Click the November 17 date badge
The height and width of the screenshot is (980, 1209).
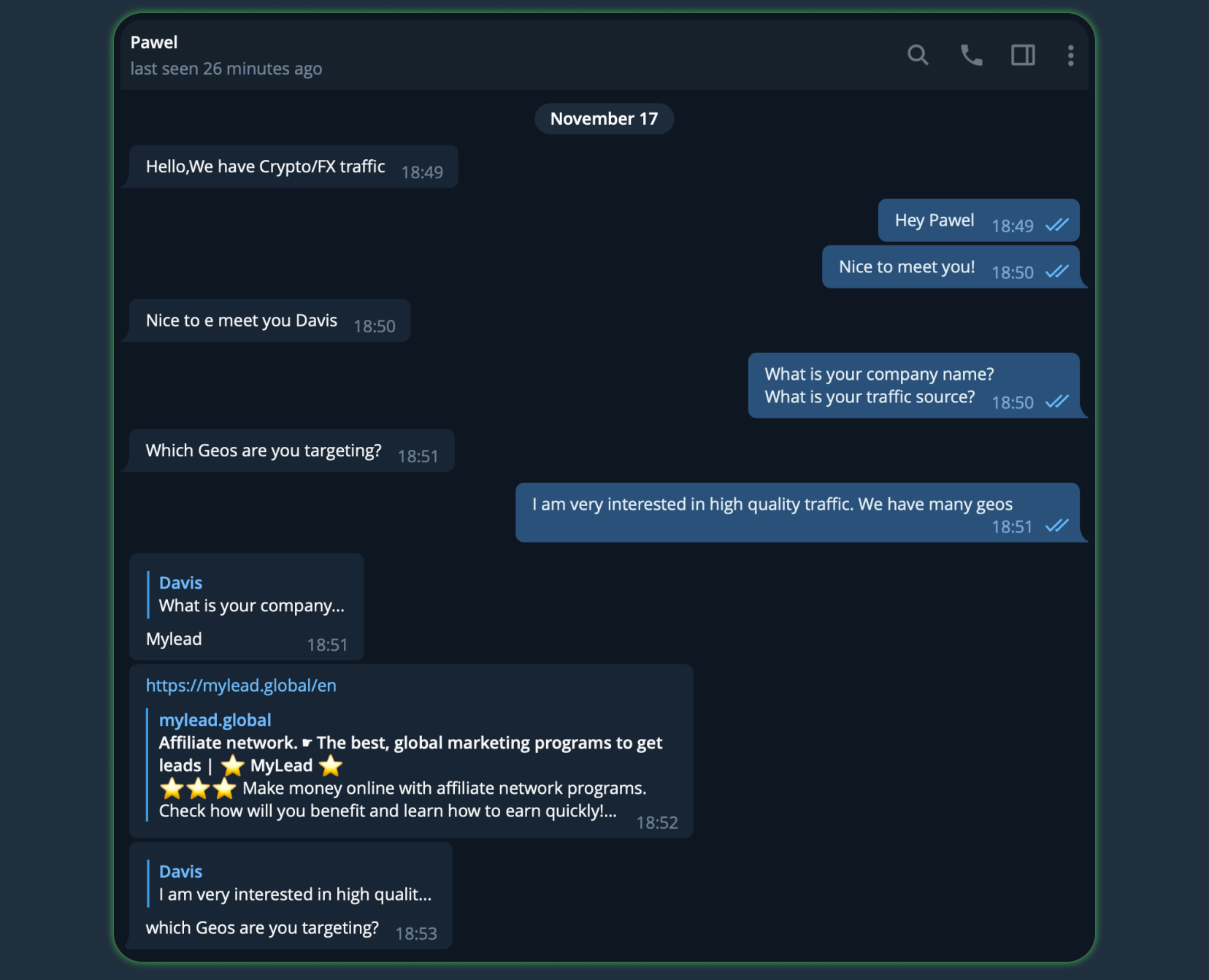pyautogui.click(x=604, y=119)
